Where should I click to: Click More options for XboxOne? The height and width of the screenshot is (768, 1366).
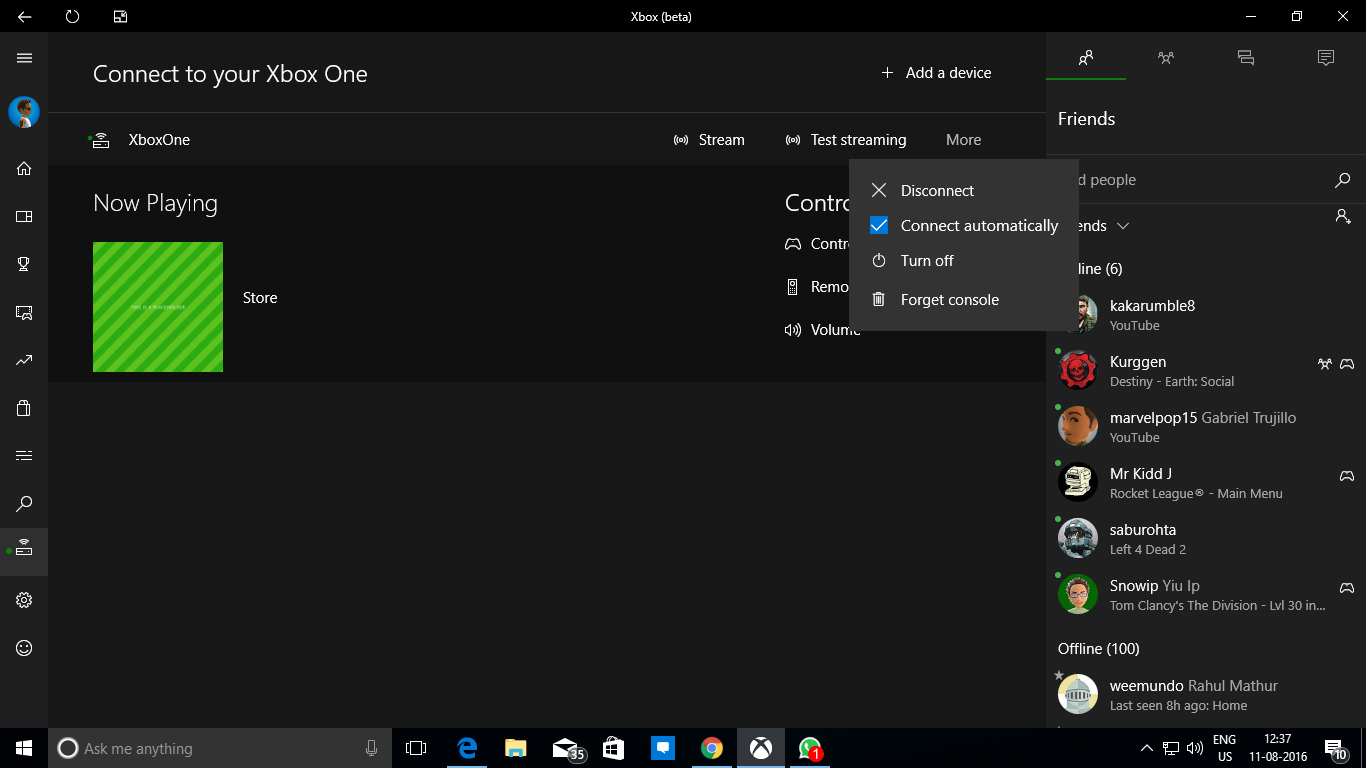pos(963,140)
